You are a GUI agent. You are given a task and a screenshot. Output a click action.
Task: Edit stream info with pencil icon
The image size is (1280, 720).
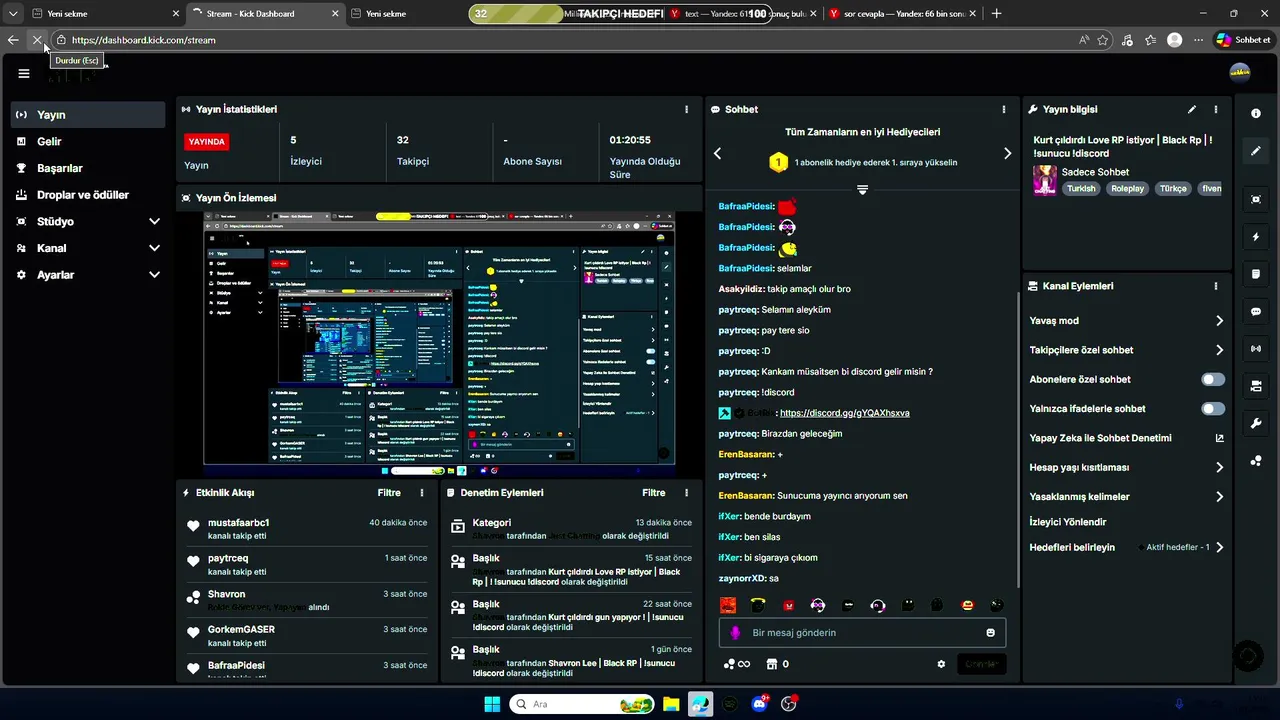point(1192,109)
